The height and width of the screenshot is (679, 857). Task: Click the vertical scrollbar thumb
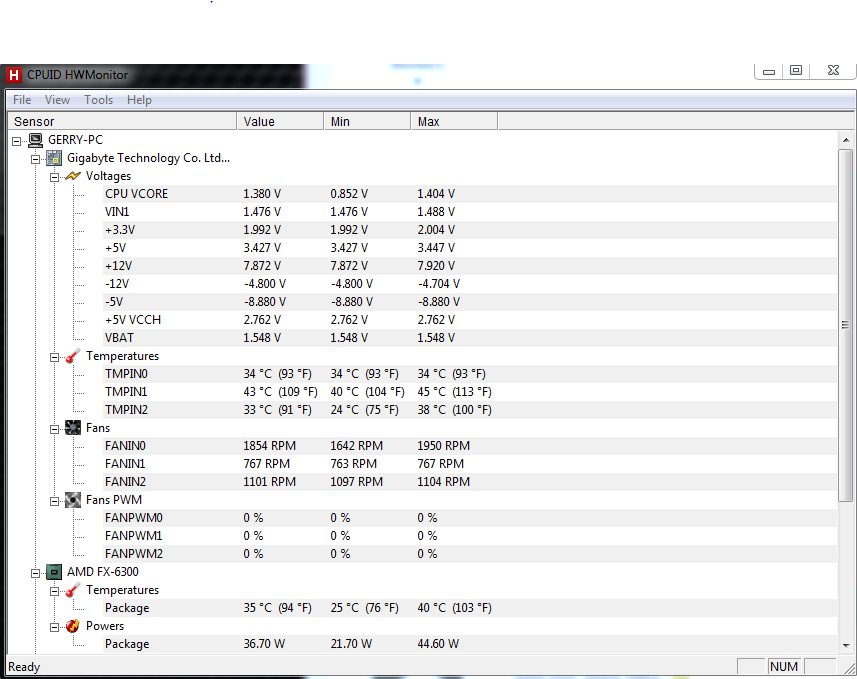click(846, 325)
